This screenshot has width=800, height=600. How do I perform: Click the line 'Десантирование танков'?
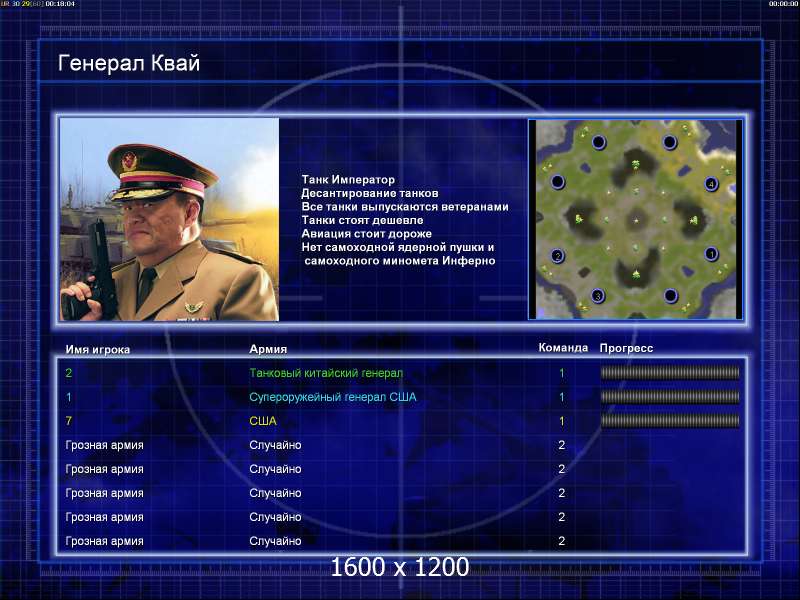(x=369, y=193)
